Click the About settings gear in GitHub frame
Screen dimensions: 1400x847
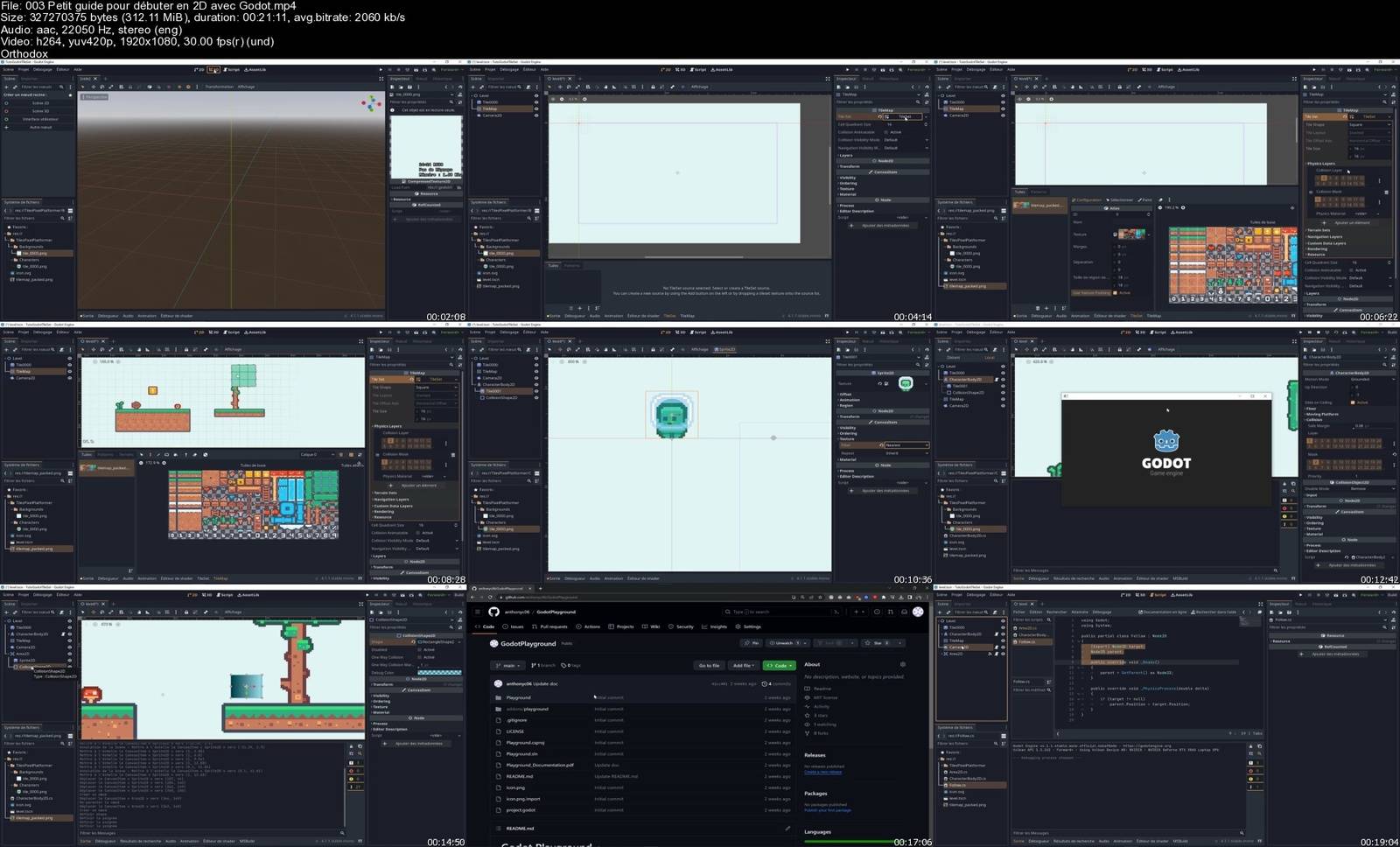[x=903, y=664]
